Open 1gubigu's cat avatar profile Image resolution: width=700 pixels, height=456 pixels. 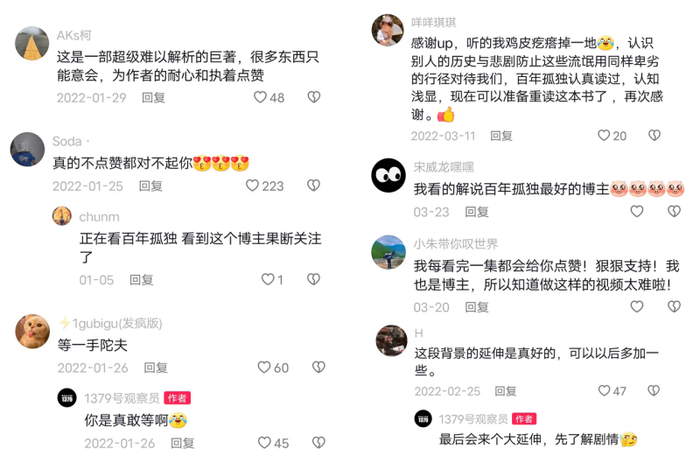[x=33, y=331]
